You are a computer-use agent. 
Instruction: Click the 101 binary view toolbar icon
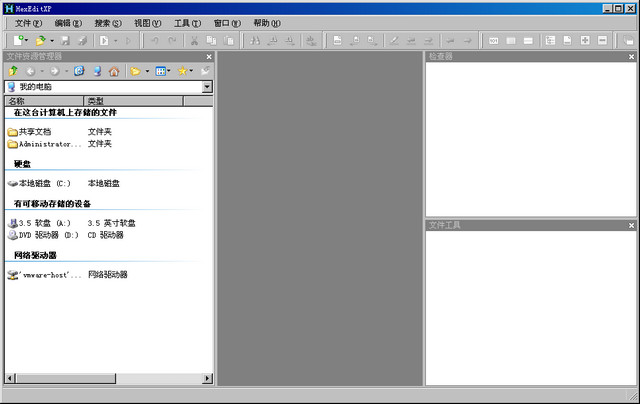[493, 40]
